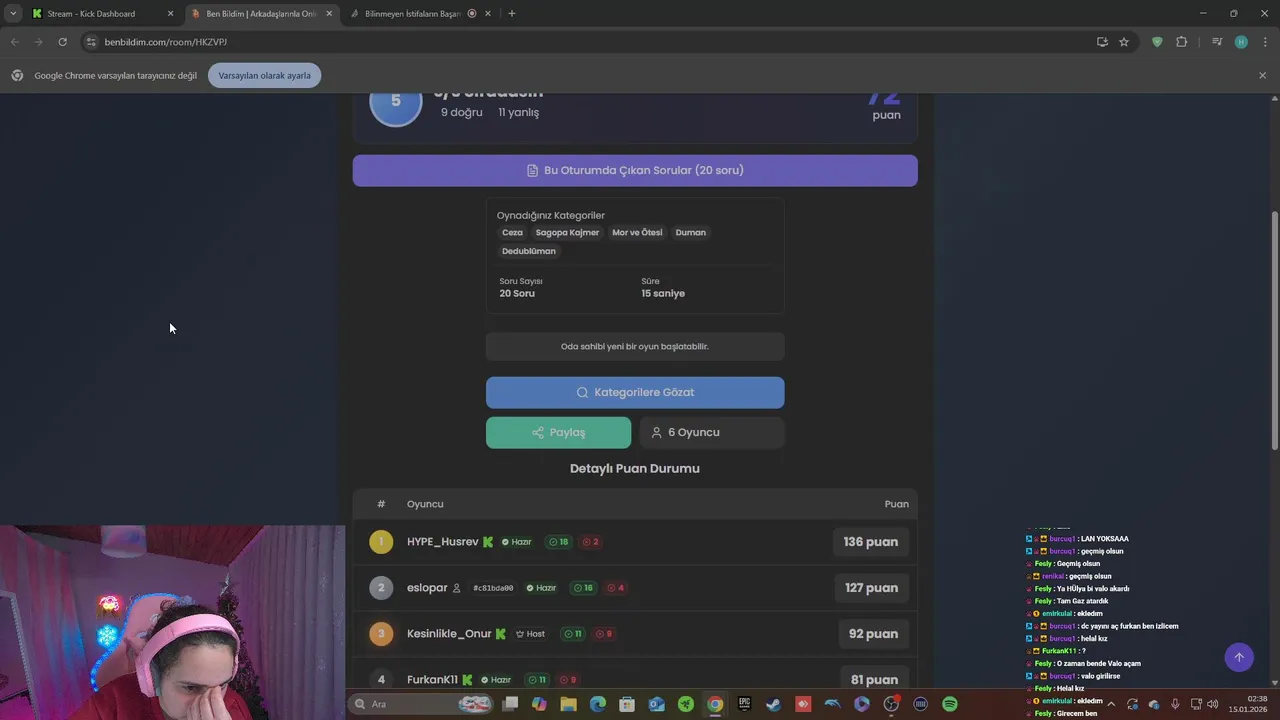1280x720 pixels.
Task: Open the green shield extension
Action: click(x=1157, y=42)
